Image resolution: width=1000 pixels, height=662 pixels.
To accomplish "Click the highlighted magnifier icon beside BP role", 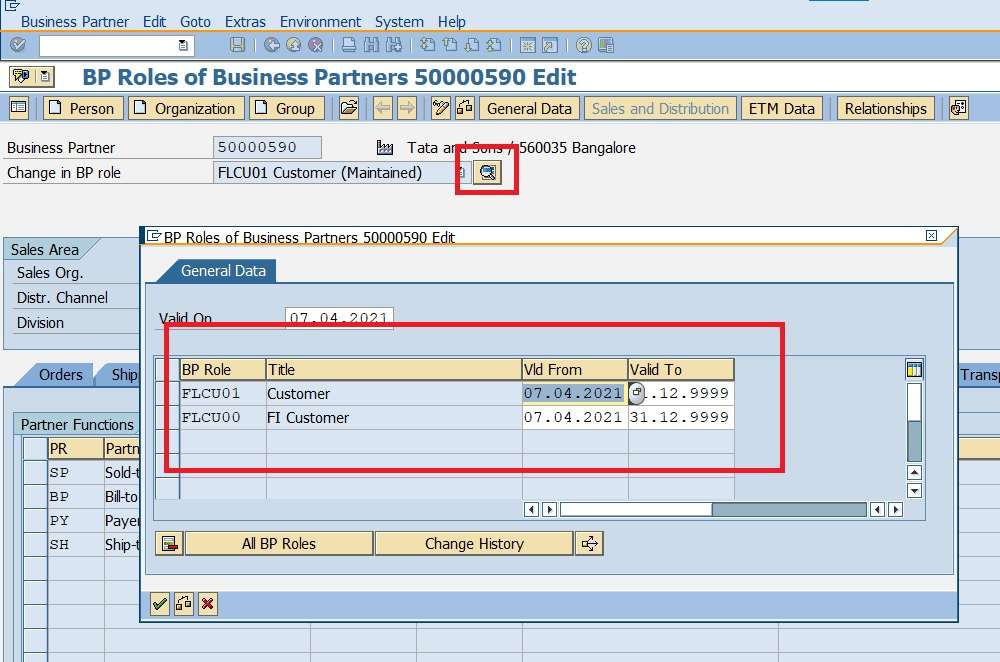I will click(x=485, y=171).
